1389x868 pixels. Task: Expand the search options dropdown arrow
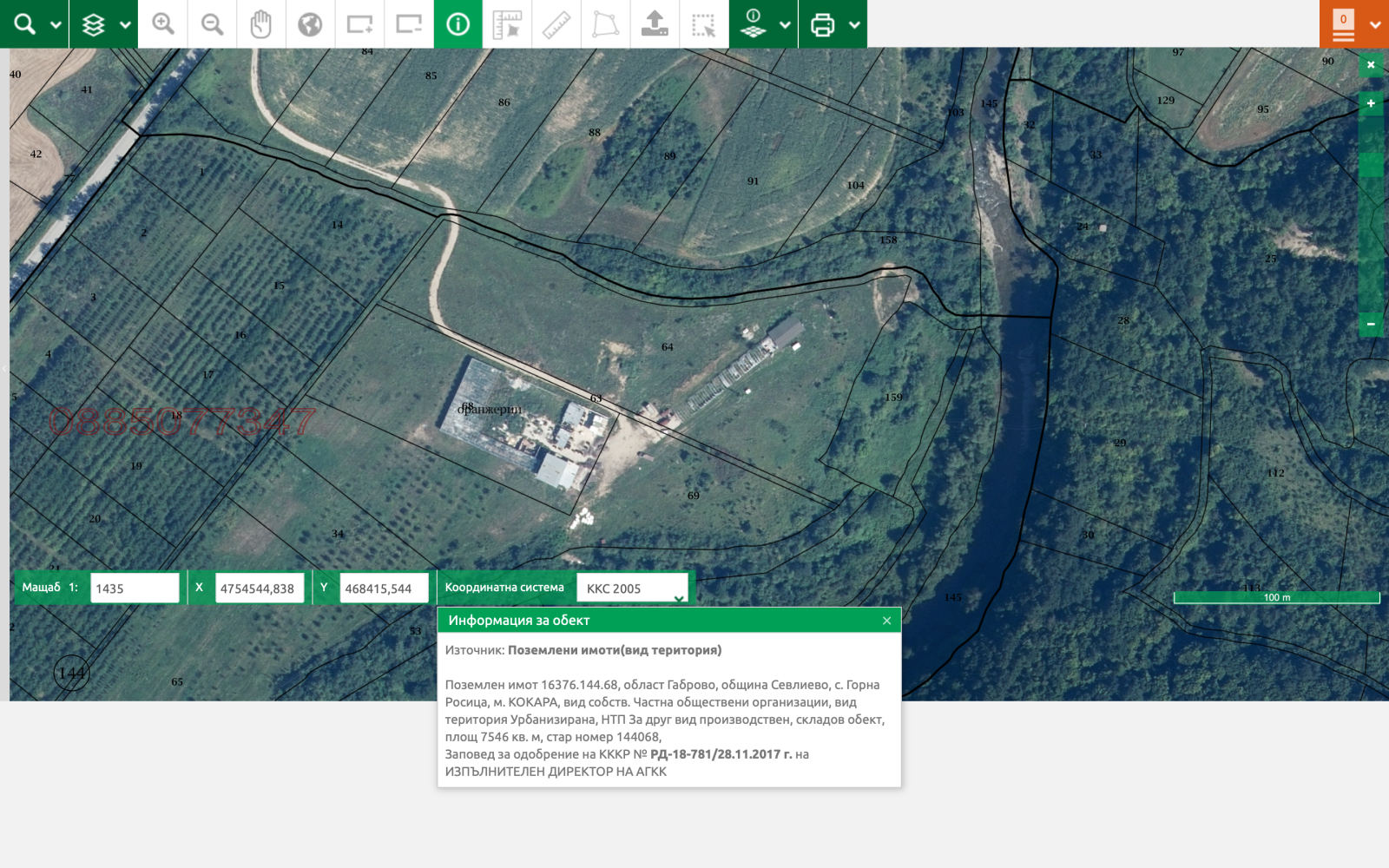pos(56,25)
